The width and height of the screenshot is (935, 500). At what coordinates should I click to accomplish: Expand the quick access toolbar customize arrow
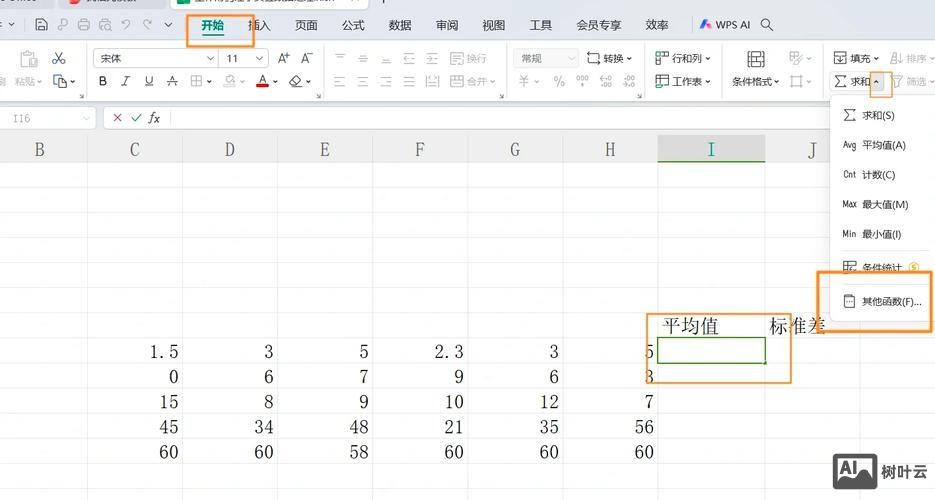pyautogui.click(x=169, y=24)
